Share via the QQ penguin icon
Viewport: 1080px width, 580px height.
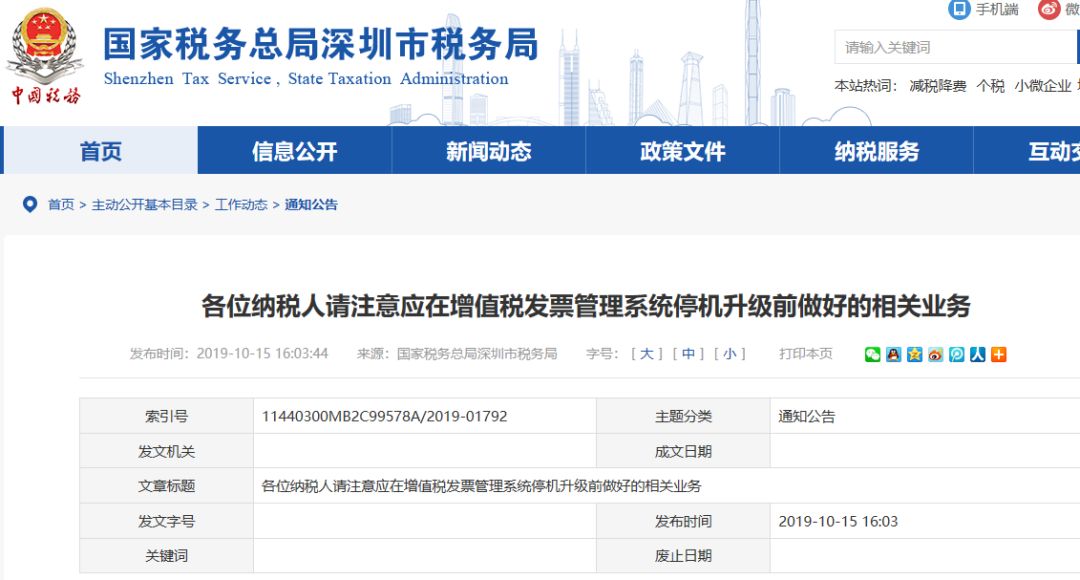893,354
